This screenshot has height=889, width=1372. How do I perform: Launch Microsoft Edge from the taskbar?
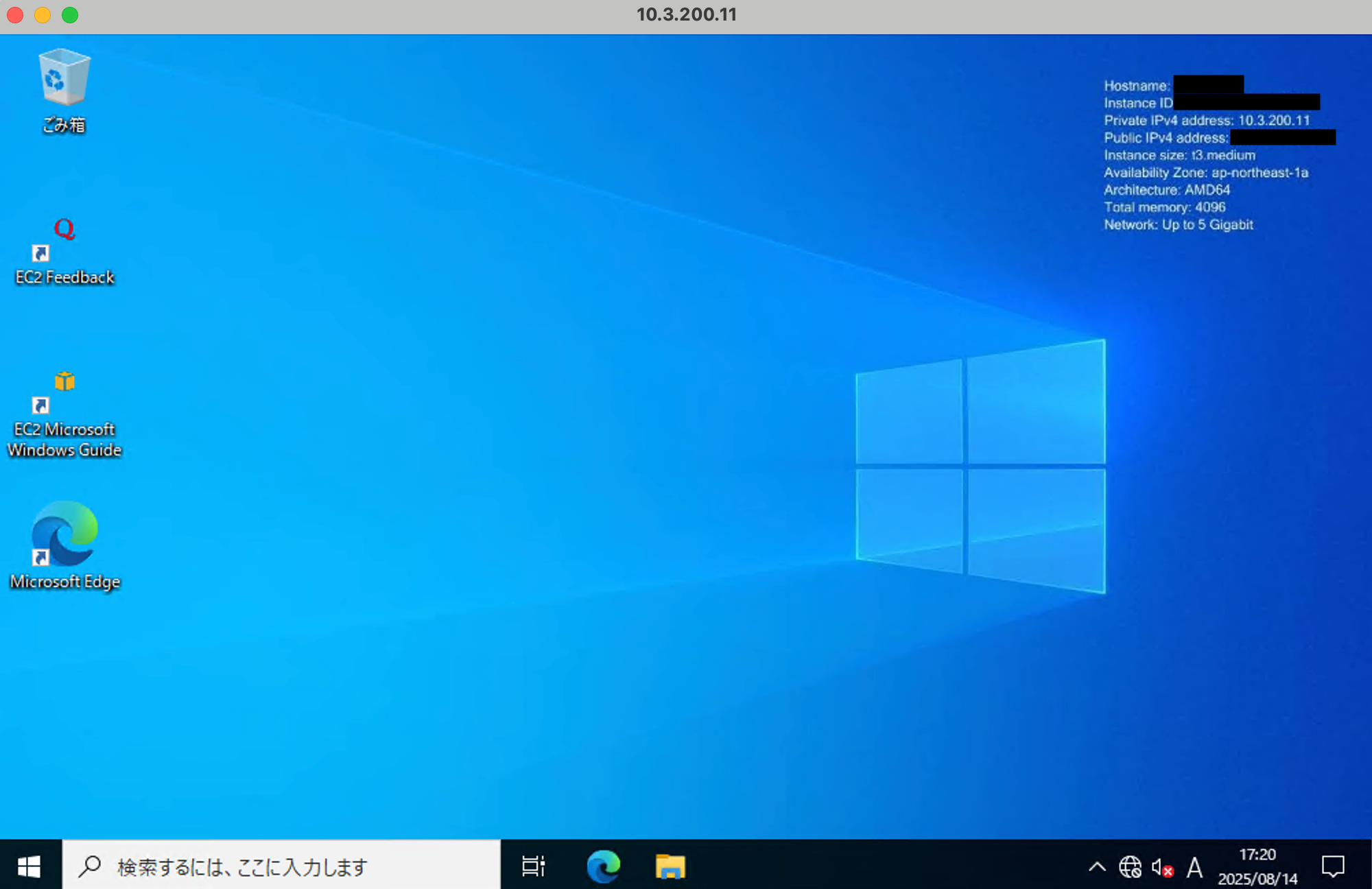tap(603, 866)
